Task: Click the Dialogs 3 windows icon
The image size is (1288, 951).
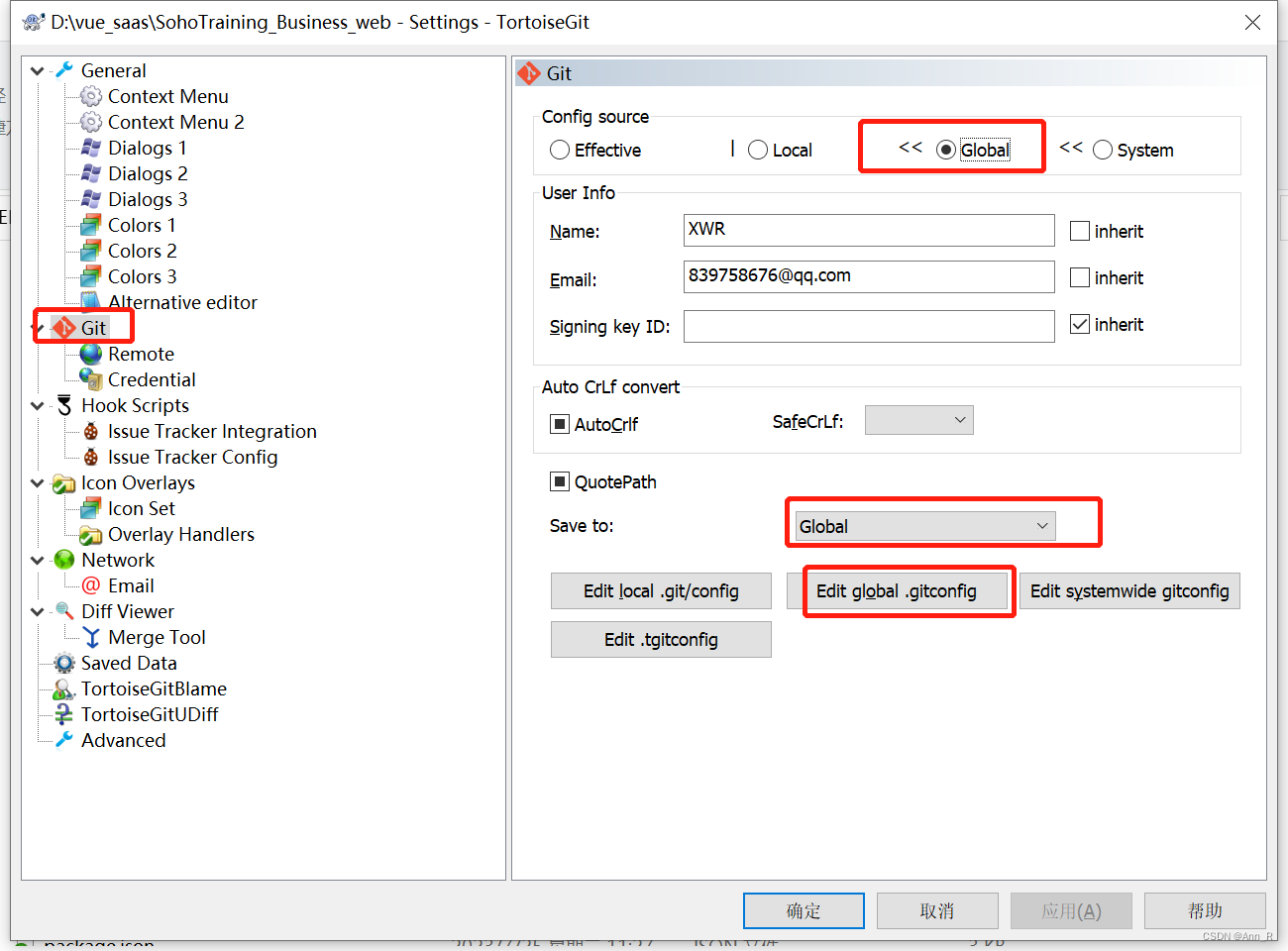Action: point(91,199)
